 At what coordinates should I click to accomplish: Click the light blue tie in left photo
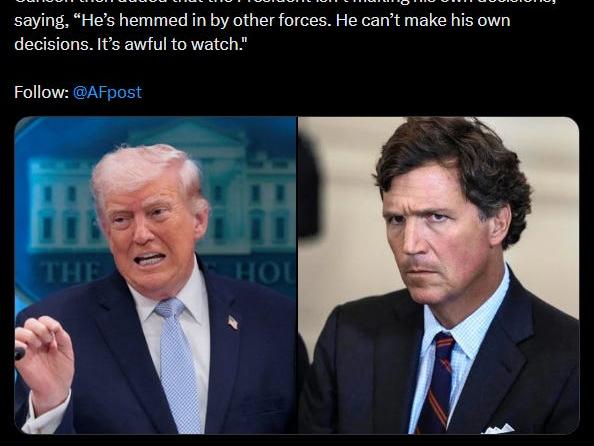click(x=177, y=364)
